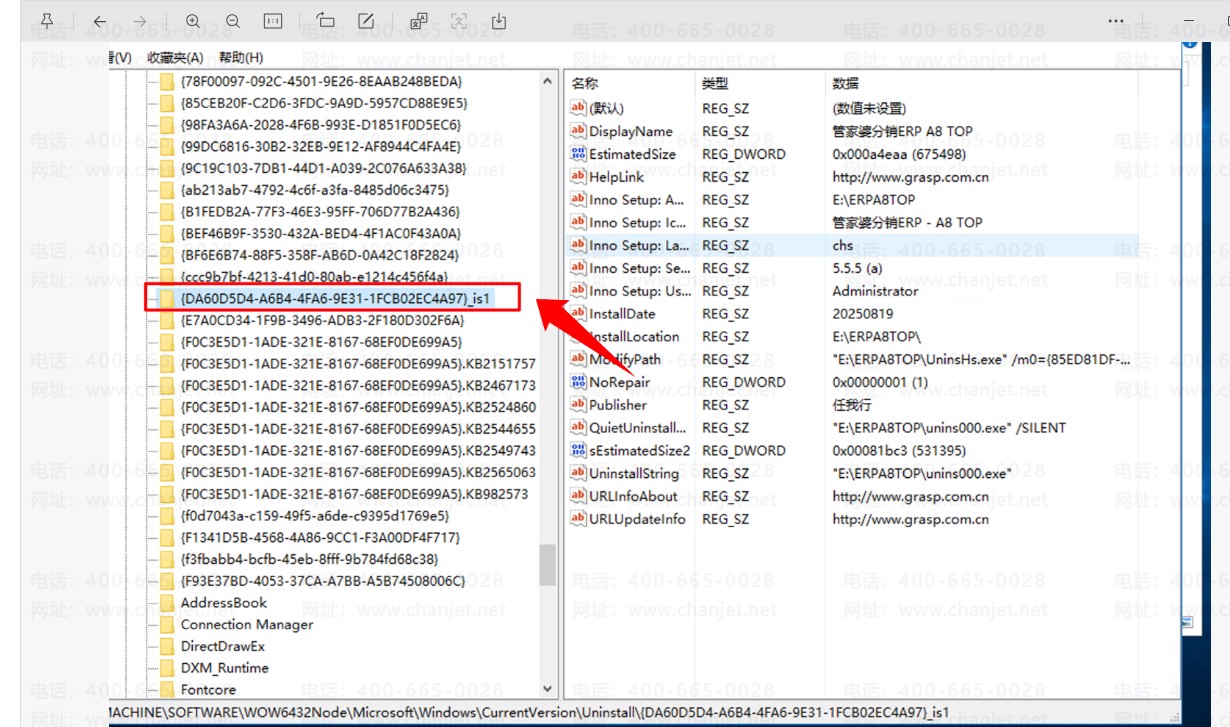The width and height of the screenshot is (1230, 727).
Task: Select the InstallDate value name
Action: [x=622, y=314]
